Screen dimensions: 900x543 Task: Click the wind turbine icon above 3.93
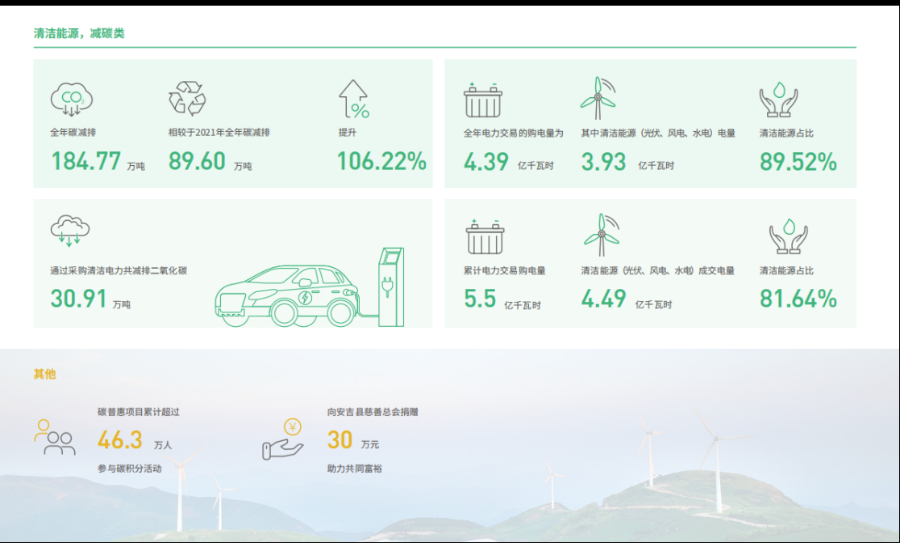click(599, 98)
